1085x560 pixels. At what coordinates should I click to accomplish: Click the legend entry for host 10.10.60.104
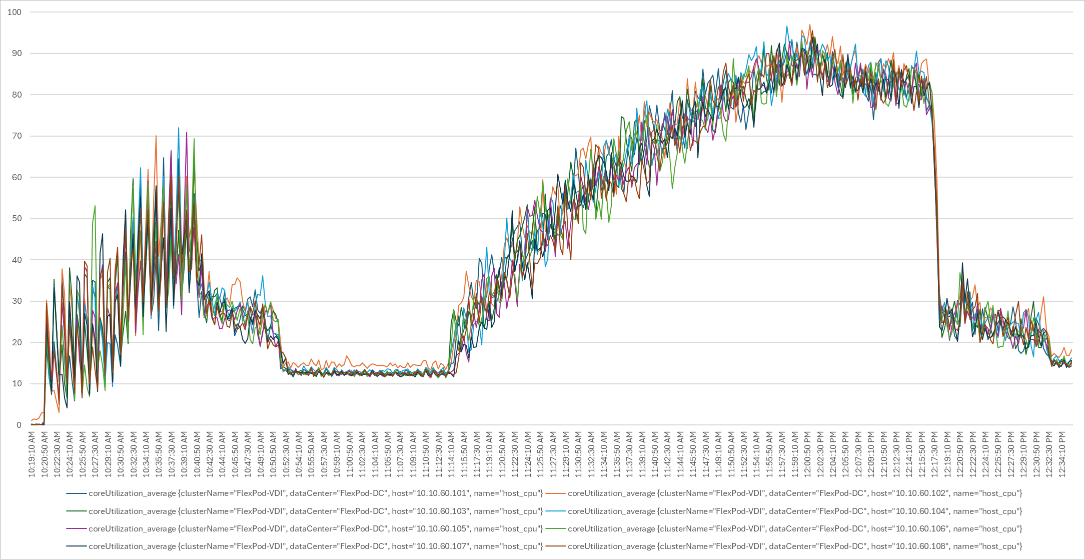(783, 511)
